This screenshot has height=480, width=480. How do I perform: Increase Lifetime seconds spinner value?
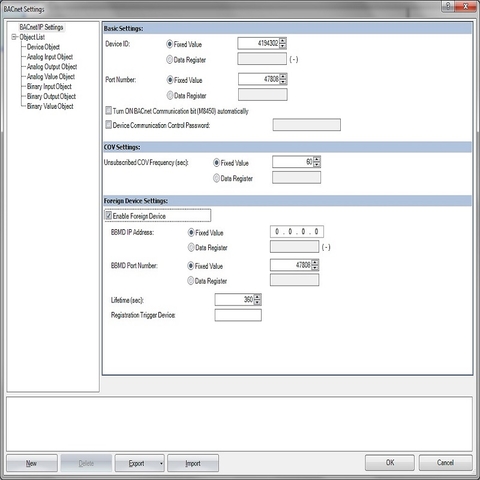click(x=257, y=297)
